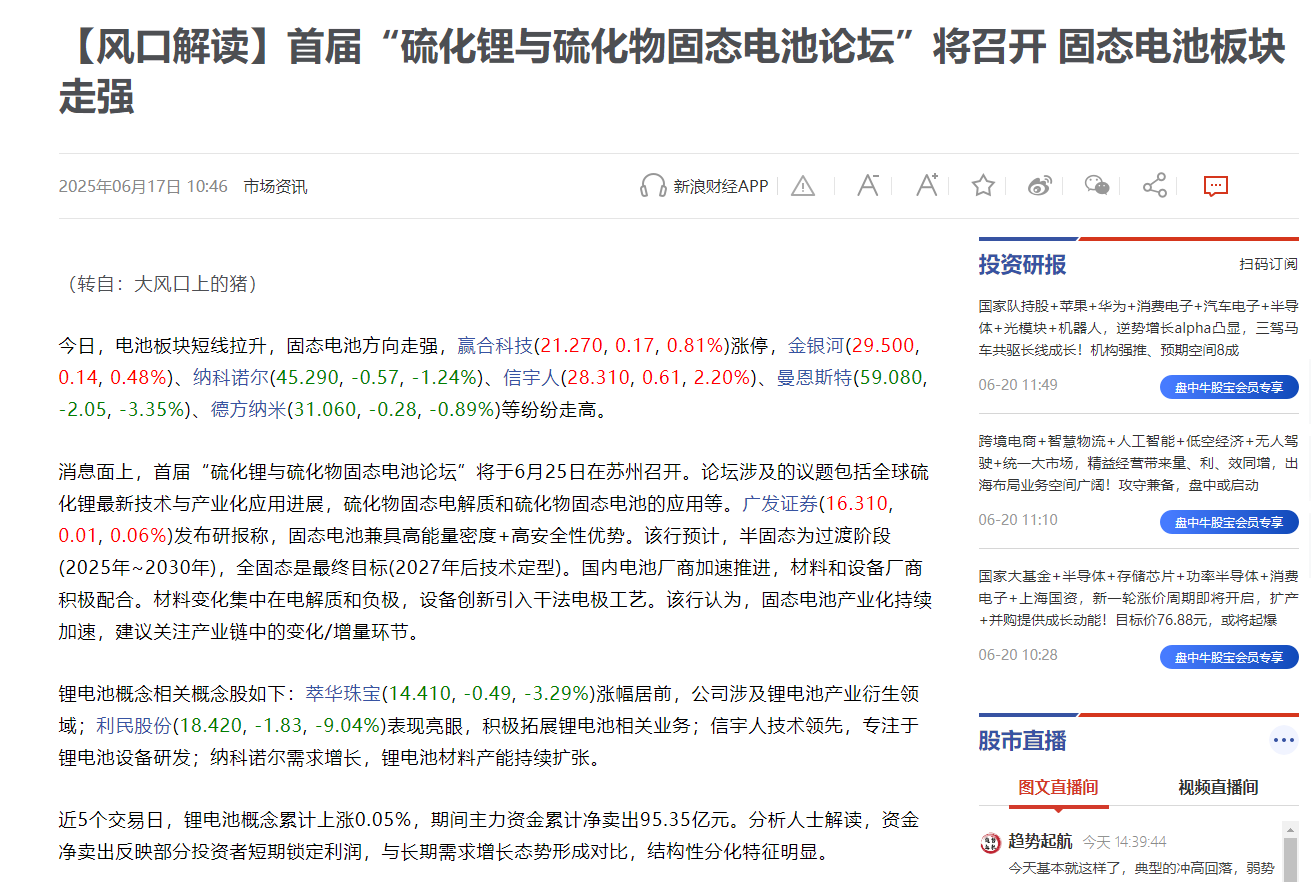The width and height of the screenshot is (1311, 882).
Task: Click the 趋势起航 avatar icon
Action: pos(990,842)
